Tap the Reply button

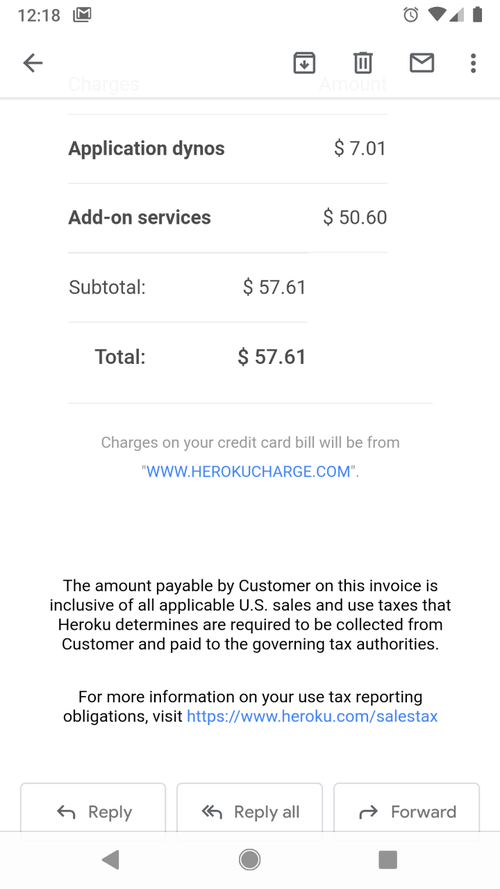pyautogui.click(x=93, y=812)
